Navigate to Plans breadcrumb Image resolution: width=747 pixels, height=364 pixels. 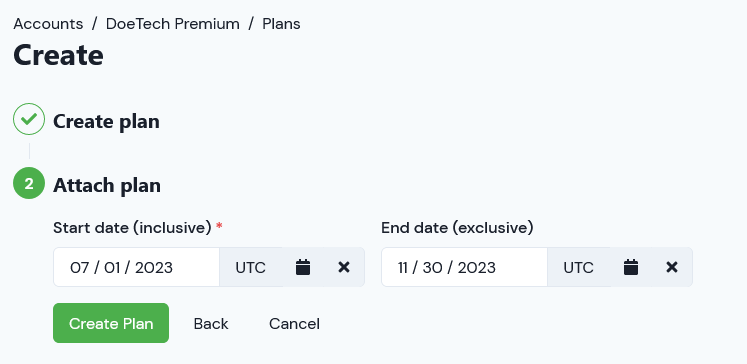coord(281,24)
